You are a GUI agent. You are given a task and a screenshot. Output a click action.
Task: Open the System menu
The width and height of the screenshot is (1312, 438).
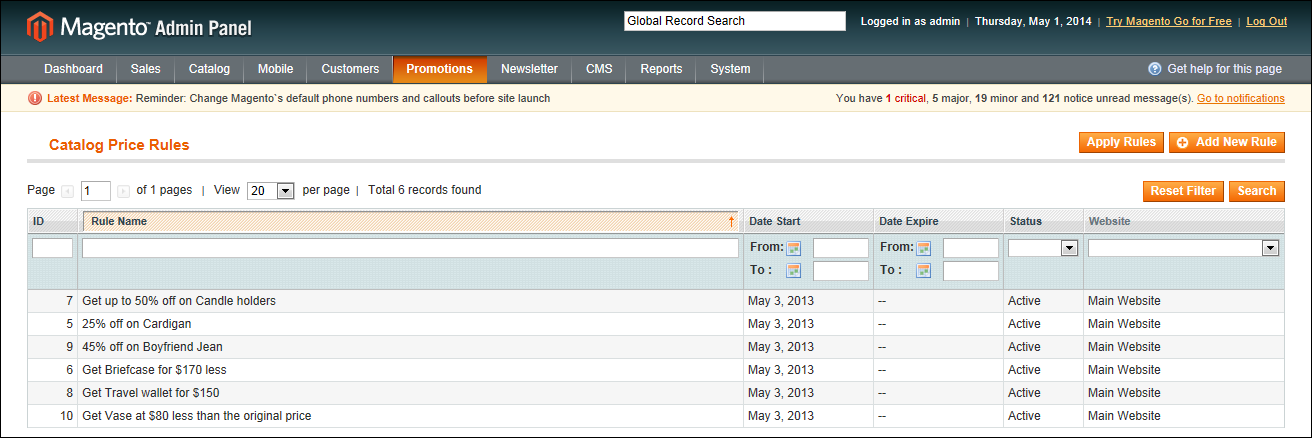(x=730, y=69)
